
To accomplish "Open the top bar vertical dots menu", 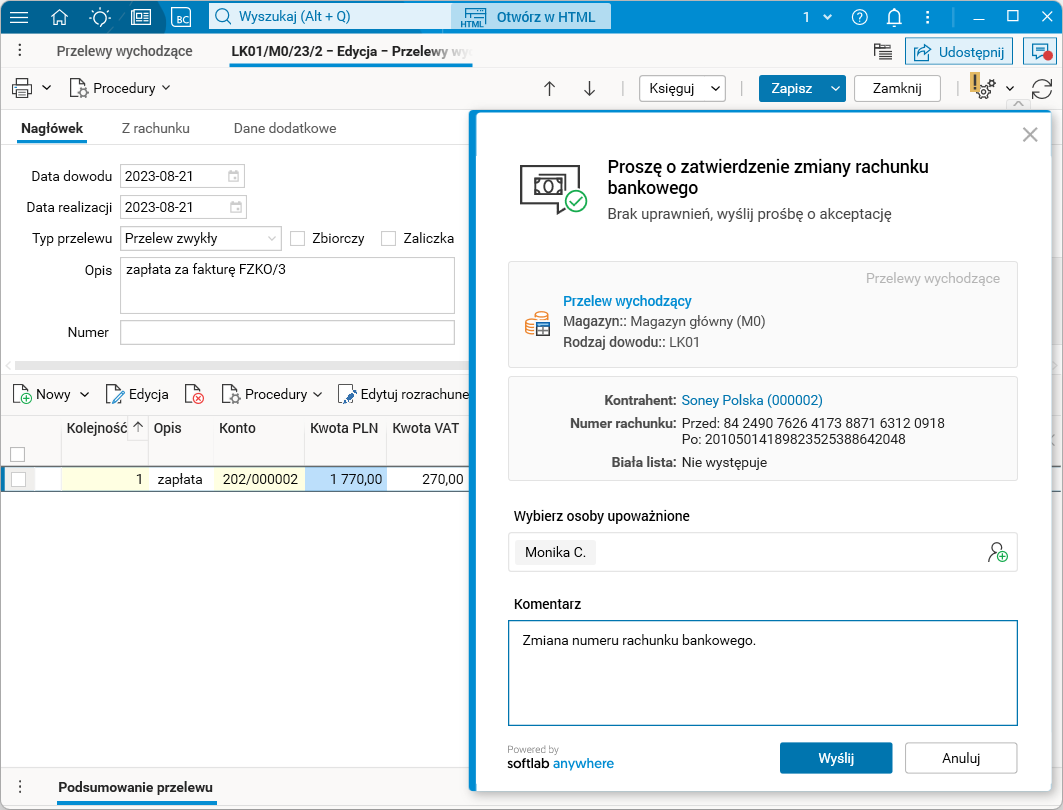I will pyautogui.click(x=927, y=17).
